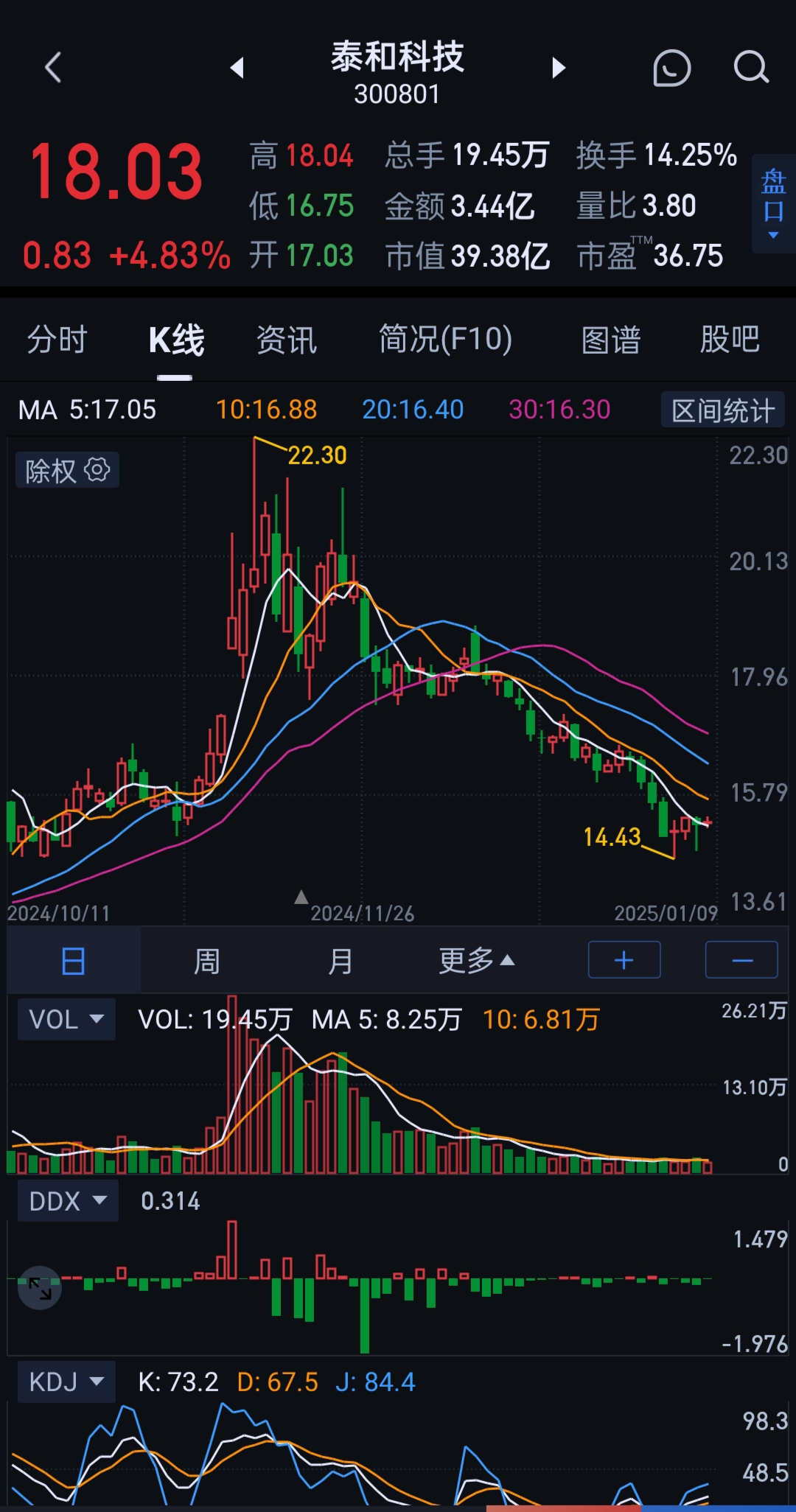Tap VOL MA 5: 8.25万 label
Viewport: 796px width, 1512px height.
pyautogui.click(x=386, y=1020)
